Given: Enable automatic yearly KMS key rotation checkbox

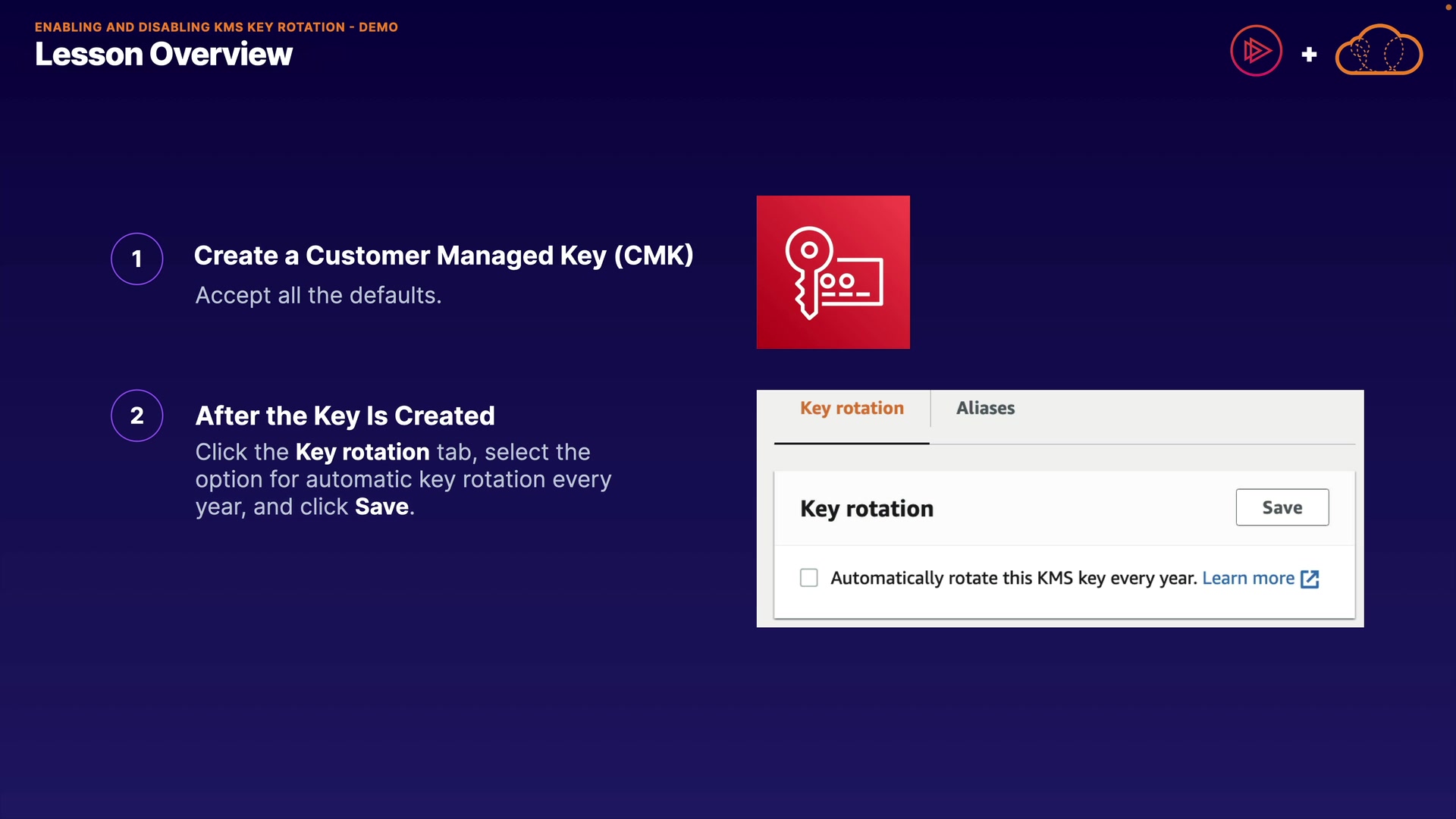Looking at the screenshot, I should pos(809,578).
